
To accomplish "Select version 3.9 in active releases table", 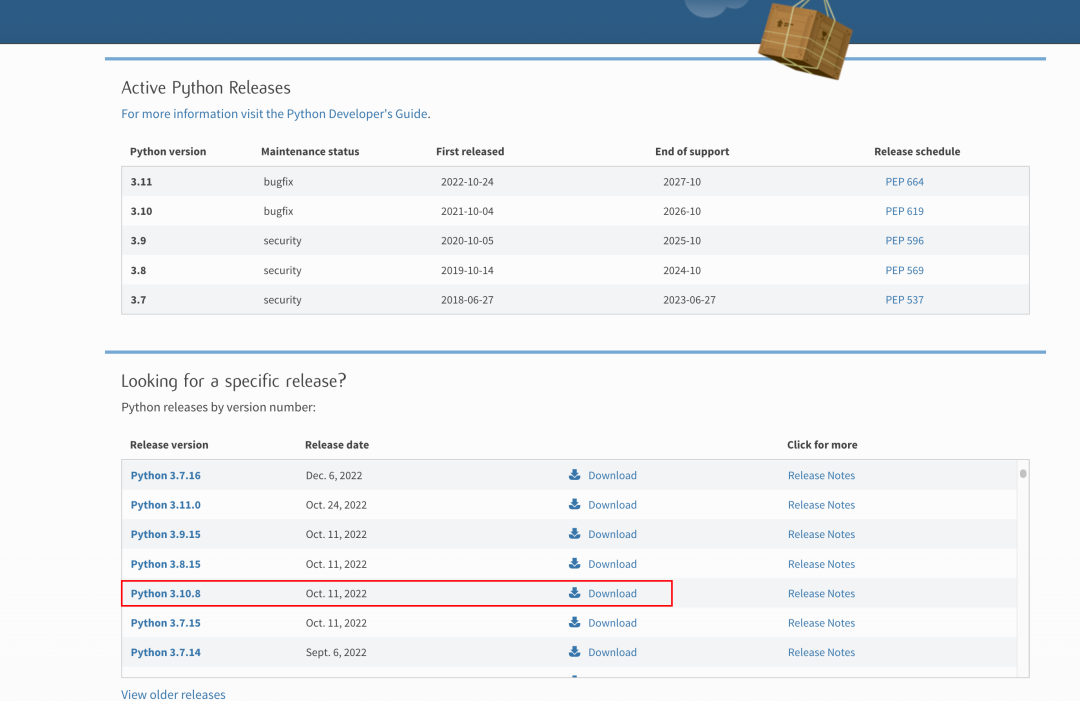I will click(x=138, y=240).
